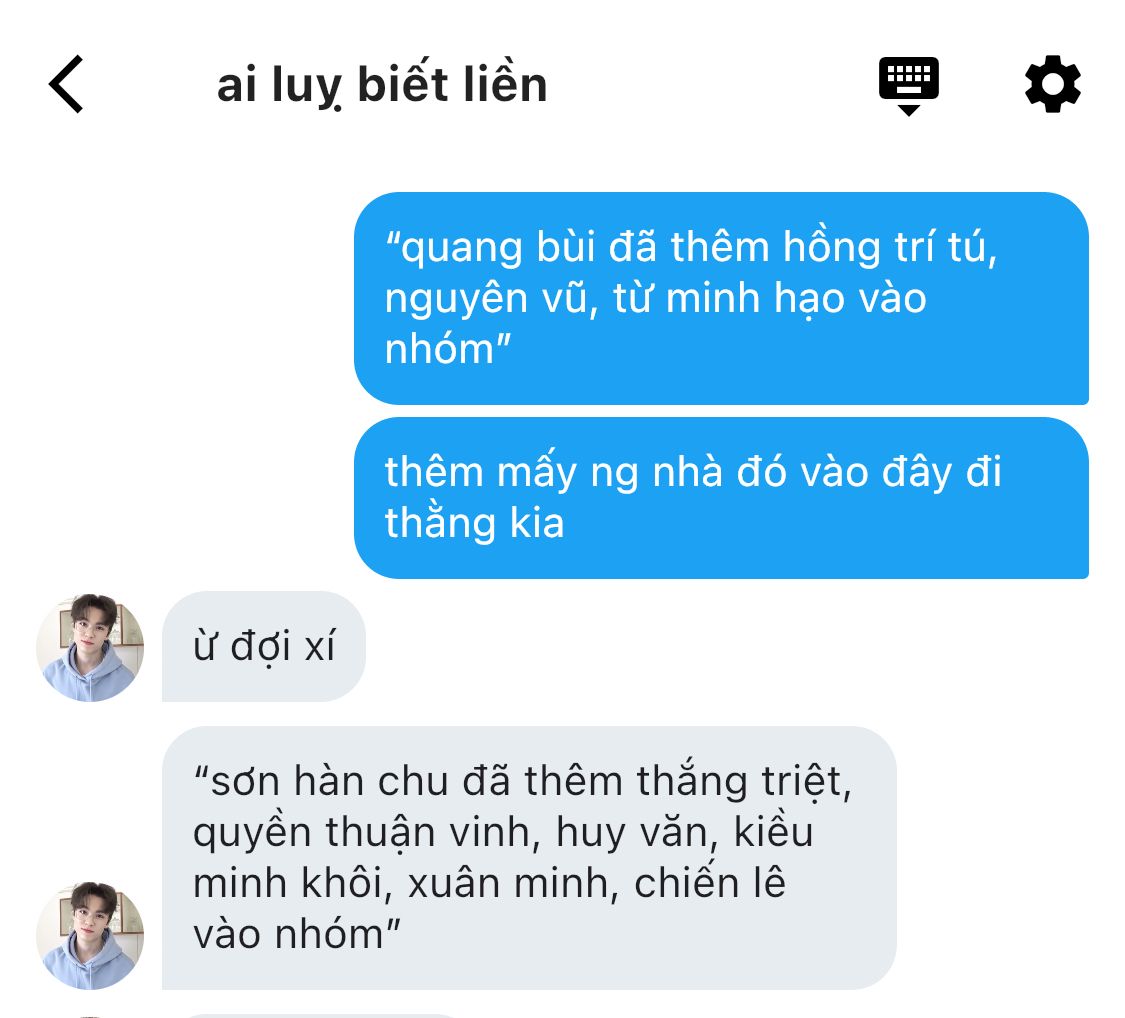1125x1018 pixels.
Task: Hide the keyboard with keyboard icon
Action: point(908,85)
